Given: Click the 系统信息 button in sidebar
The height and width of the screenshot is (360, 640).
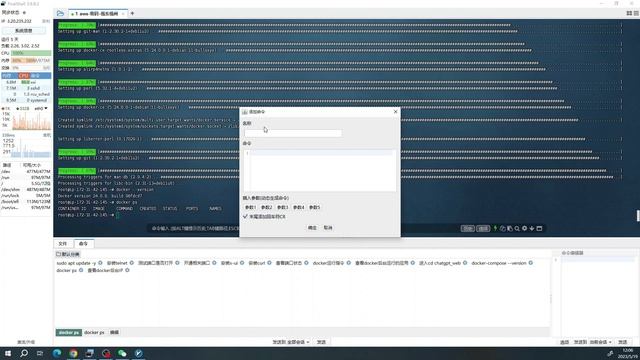Looking at the screenshot, I should click(24, 31).
